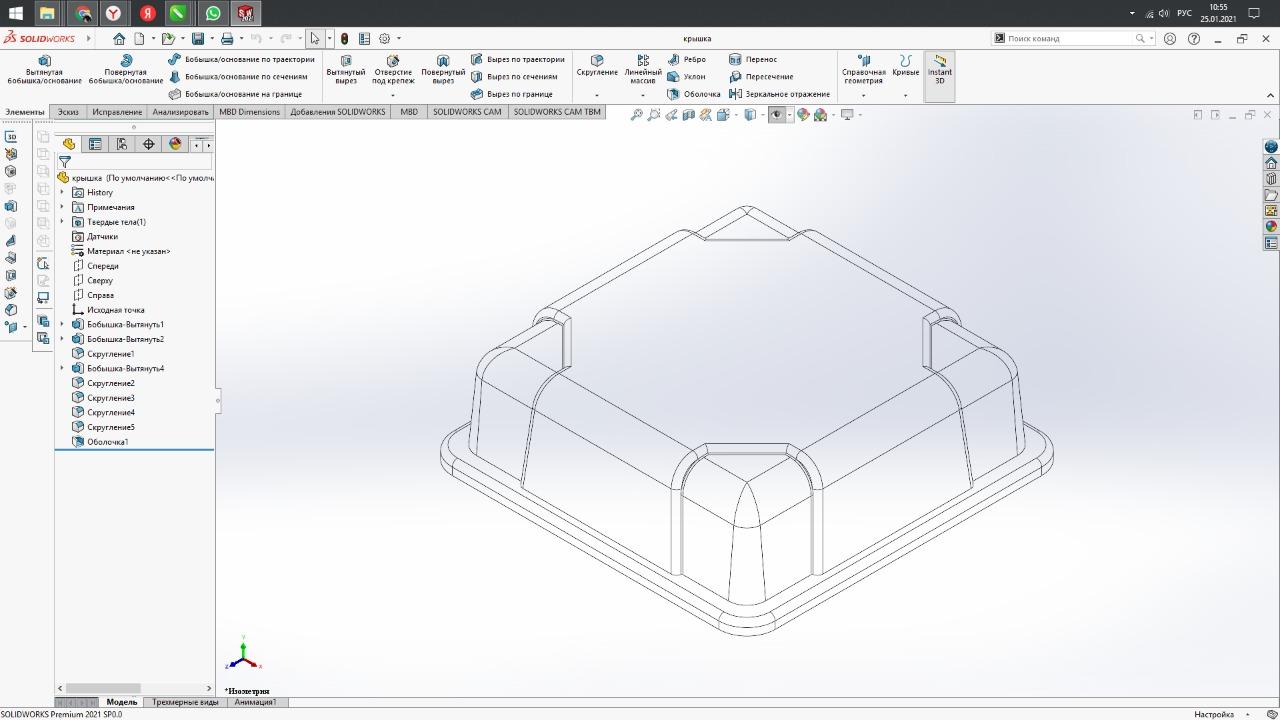Open the ConfigurationManager tab icon
The width and height of the screenshot is (1280, 720).
(122, 144)
